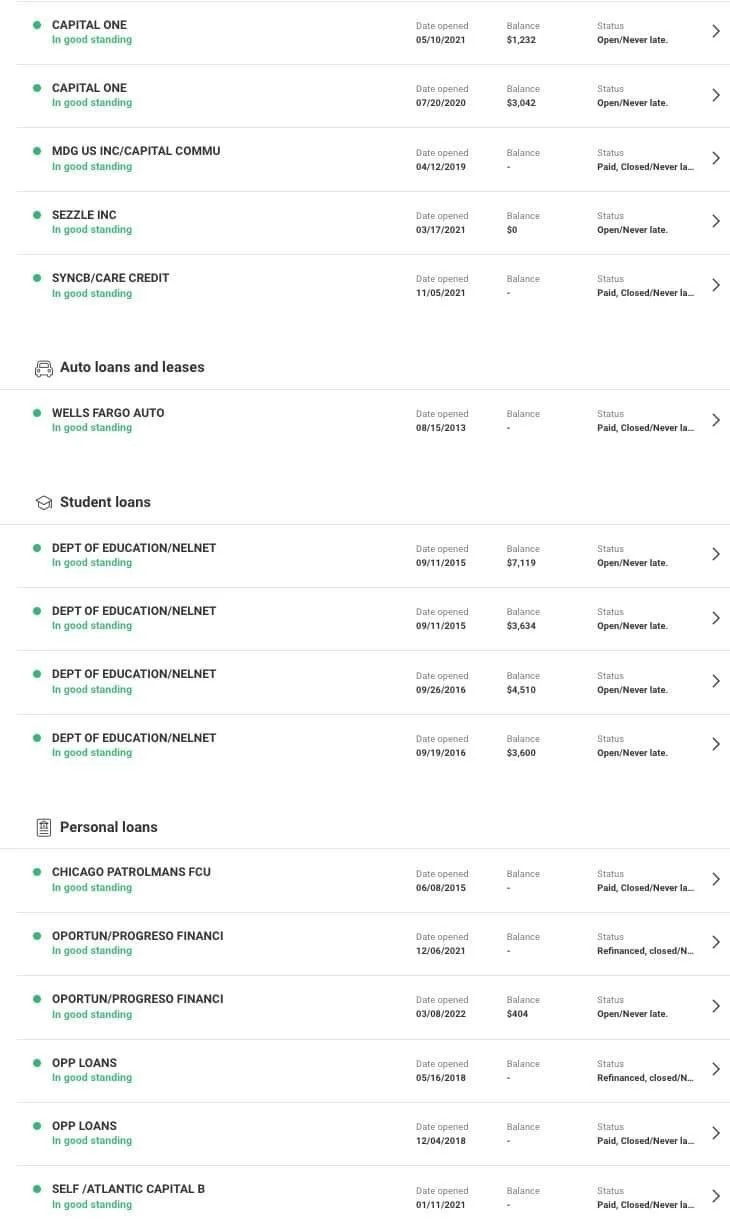Open the SEZZLE INC account name
This screenshot has width=730, height=1226.
(84, 215)
